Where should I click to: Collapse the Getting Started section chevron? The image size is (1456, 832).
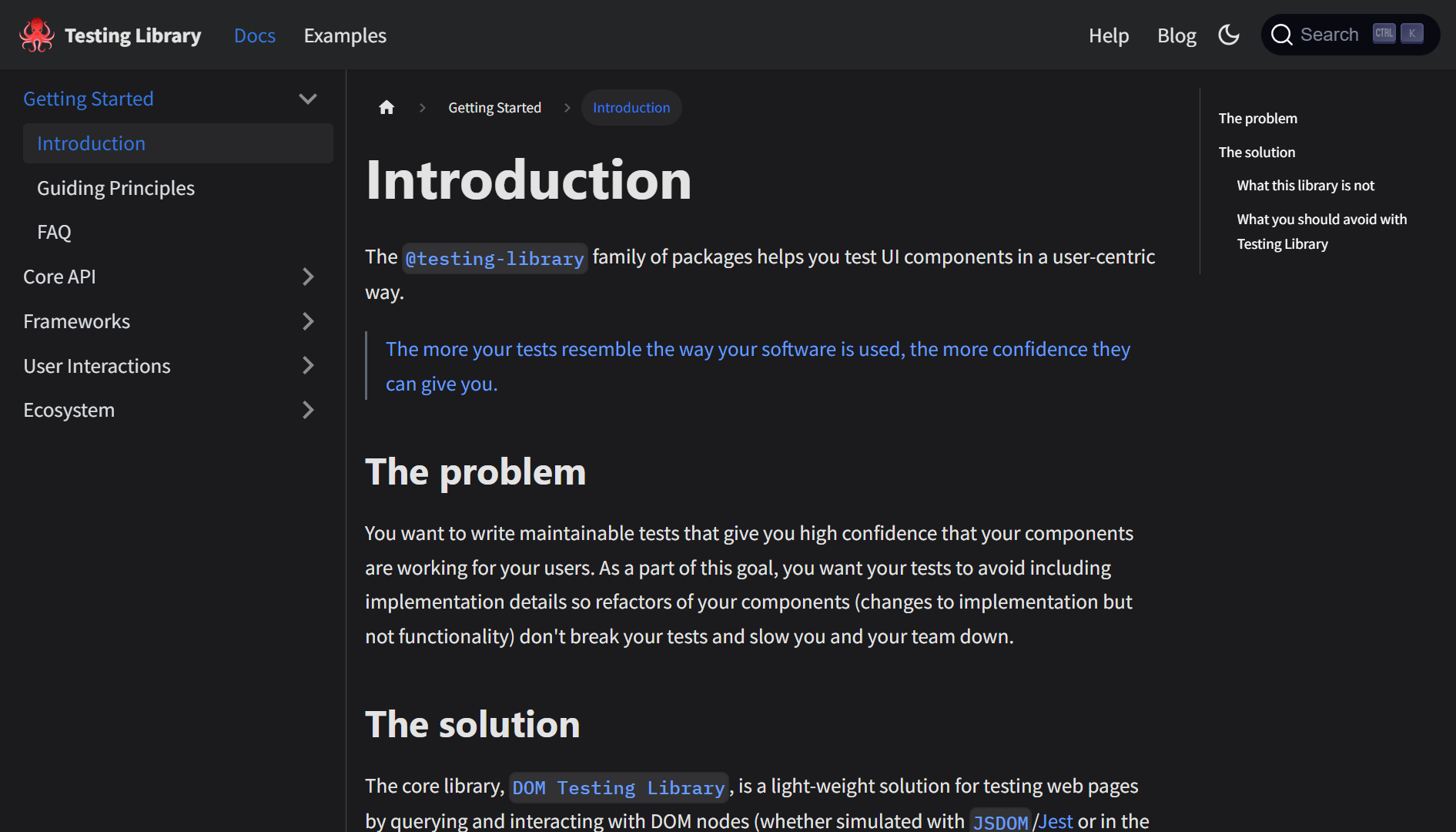(308, 99)
